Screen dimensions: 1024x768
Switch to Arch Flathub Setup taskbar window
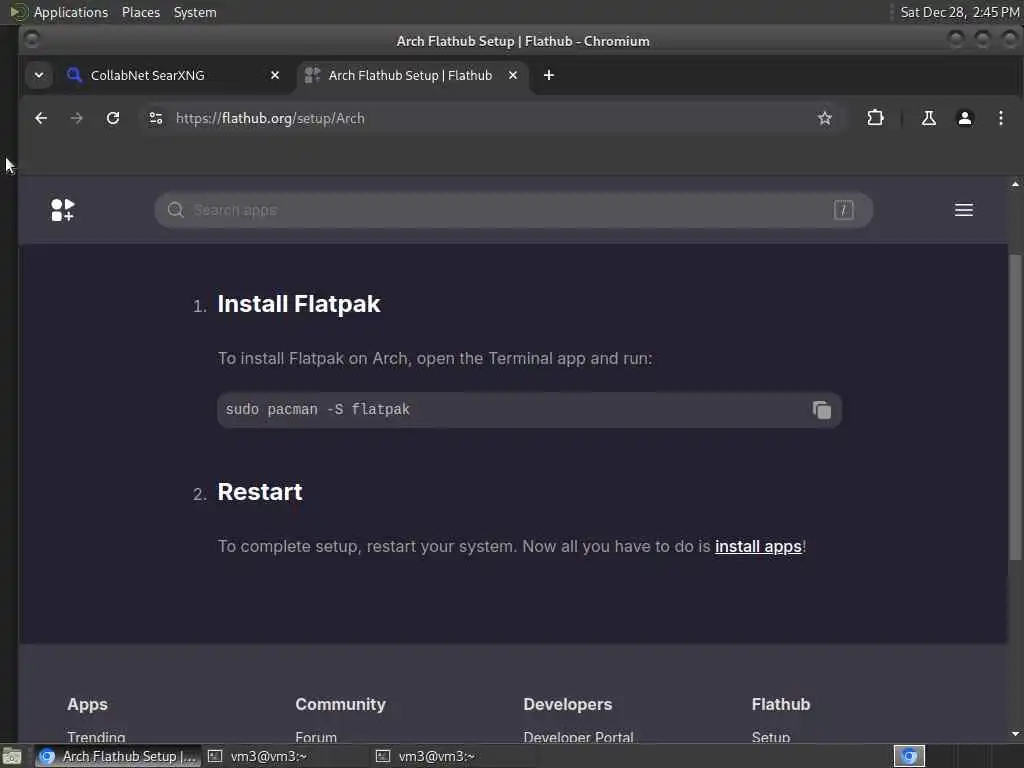(x=118, y=756)
